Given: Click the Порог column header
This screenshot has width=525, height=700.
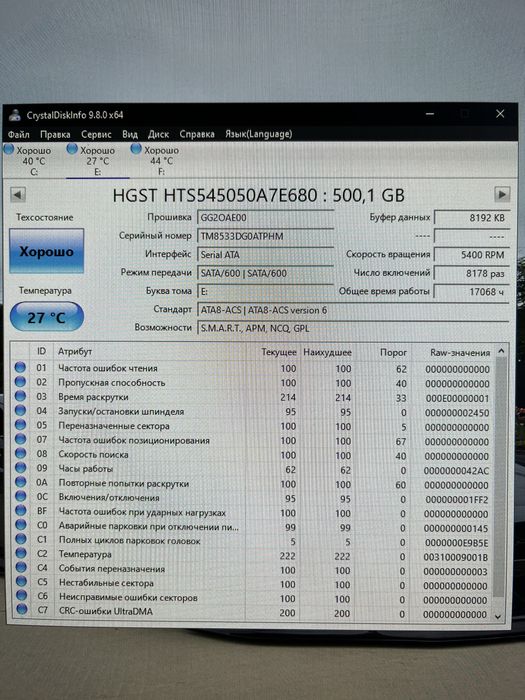Looking at the screenshot, I should 393,353.
